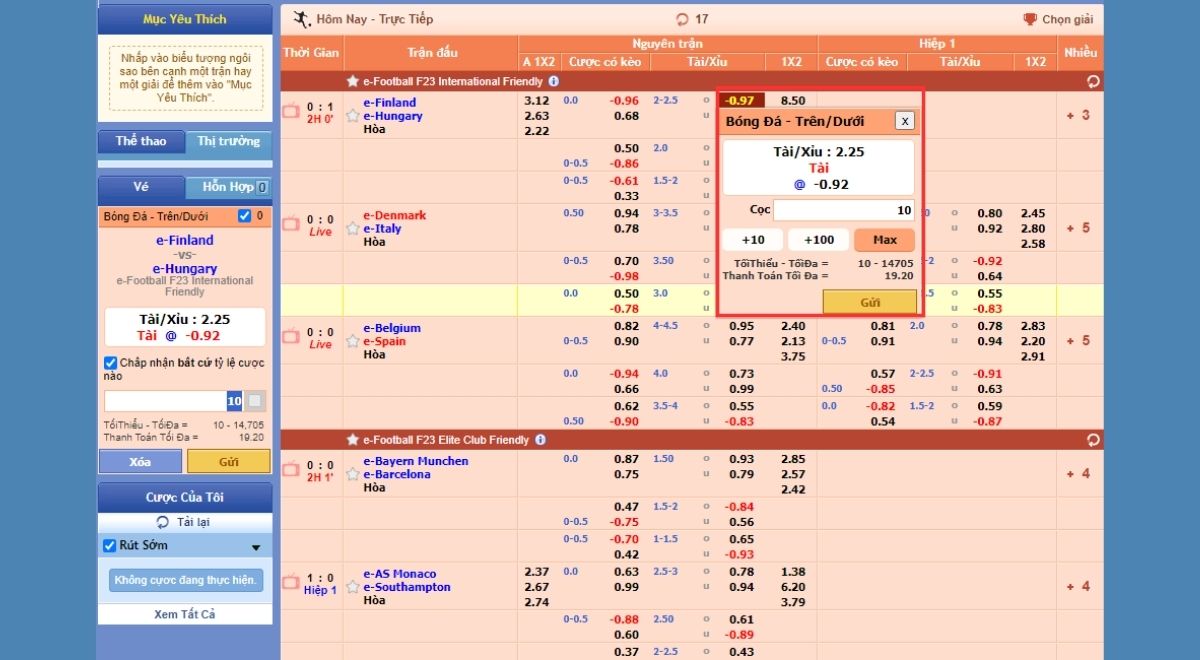Focus the Cọc stake input in popup
The width and height of the screenshot is (1200, 660).
(x=844, y=210)
